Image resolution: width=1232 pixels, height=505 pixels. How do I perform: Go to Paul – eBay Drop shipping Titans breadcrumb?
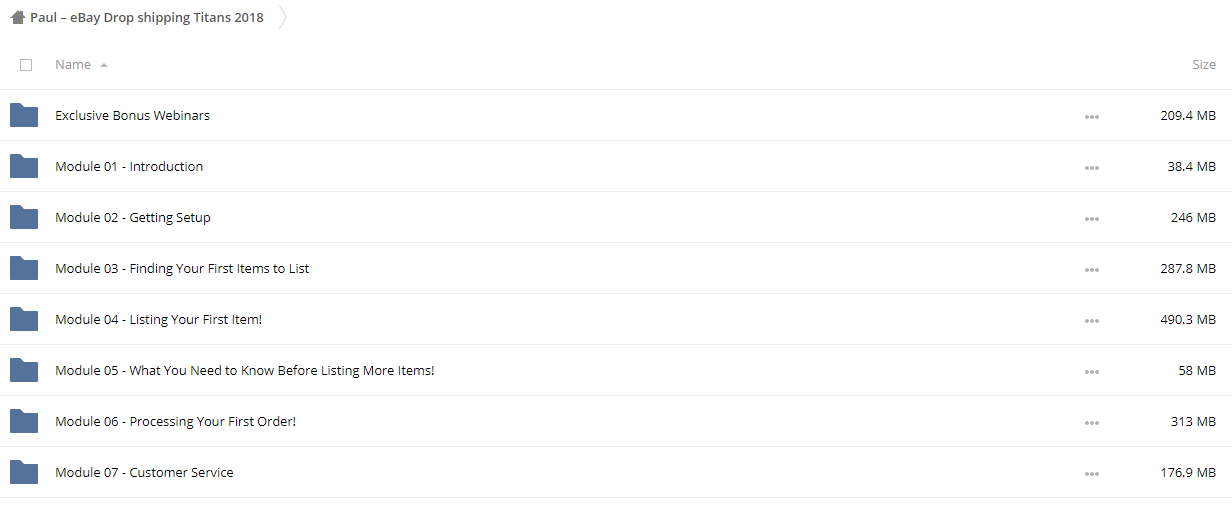147,17
